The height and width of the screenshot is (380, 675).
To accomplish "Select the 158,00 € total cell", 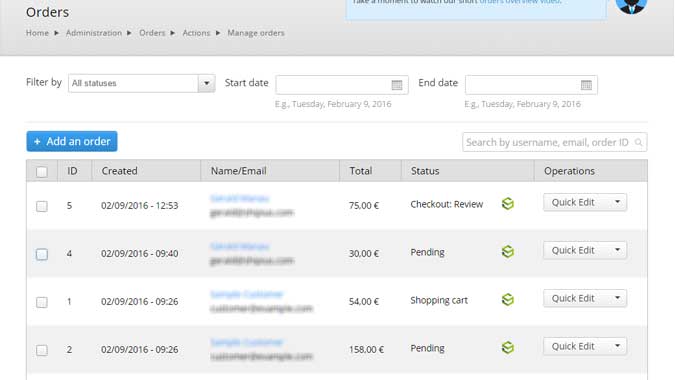I will [x=366, y=350].
